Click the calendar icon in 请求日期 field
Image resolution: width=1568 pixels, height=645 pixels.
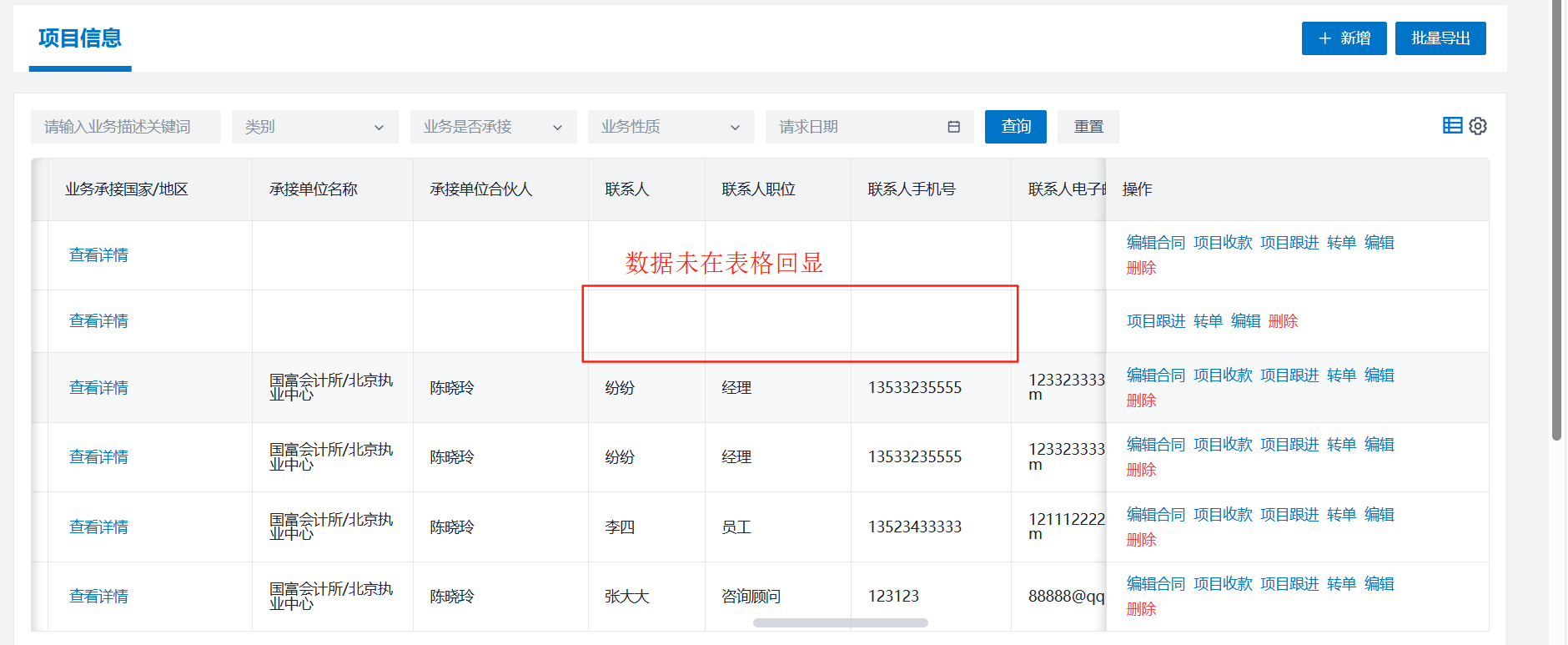click(x=953, y=127)
